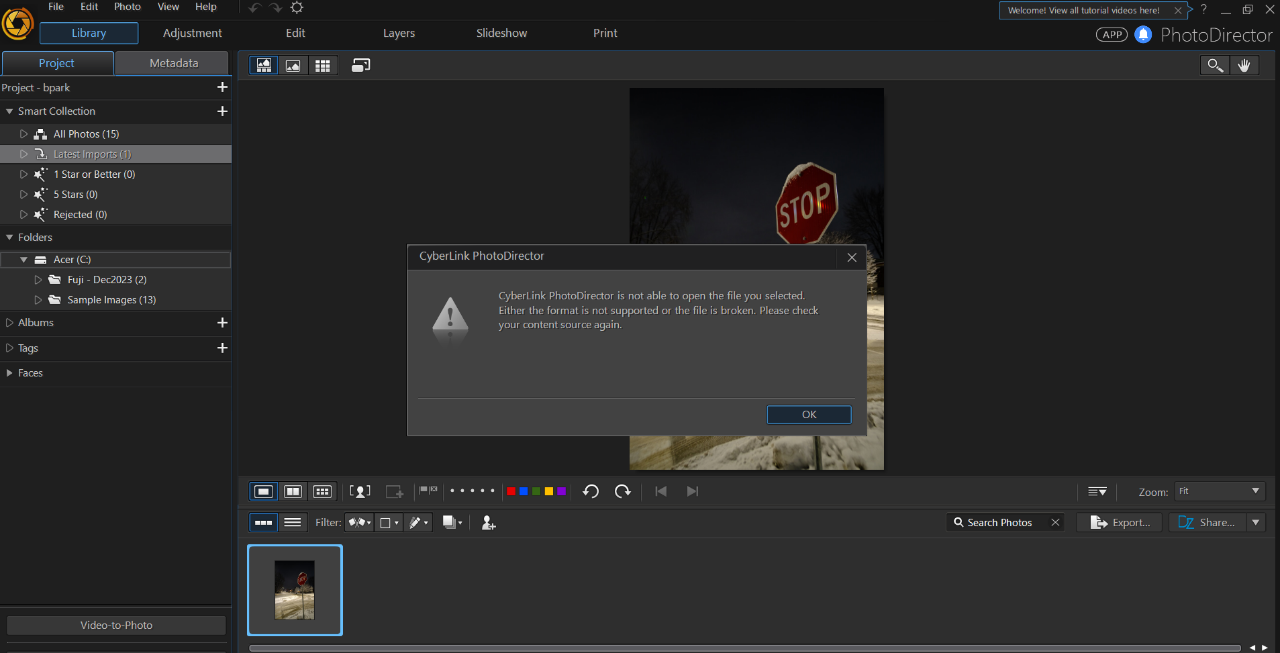Viewport: 1280px width, 653px height.
Task: Collapse the Smart Collection section
Action: (x=9, y=111)
